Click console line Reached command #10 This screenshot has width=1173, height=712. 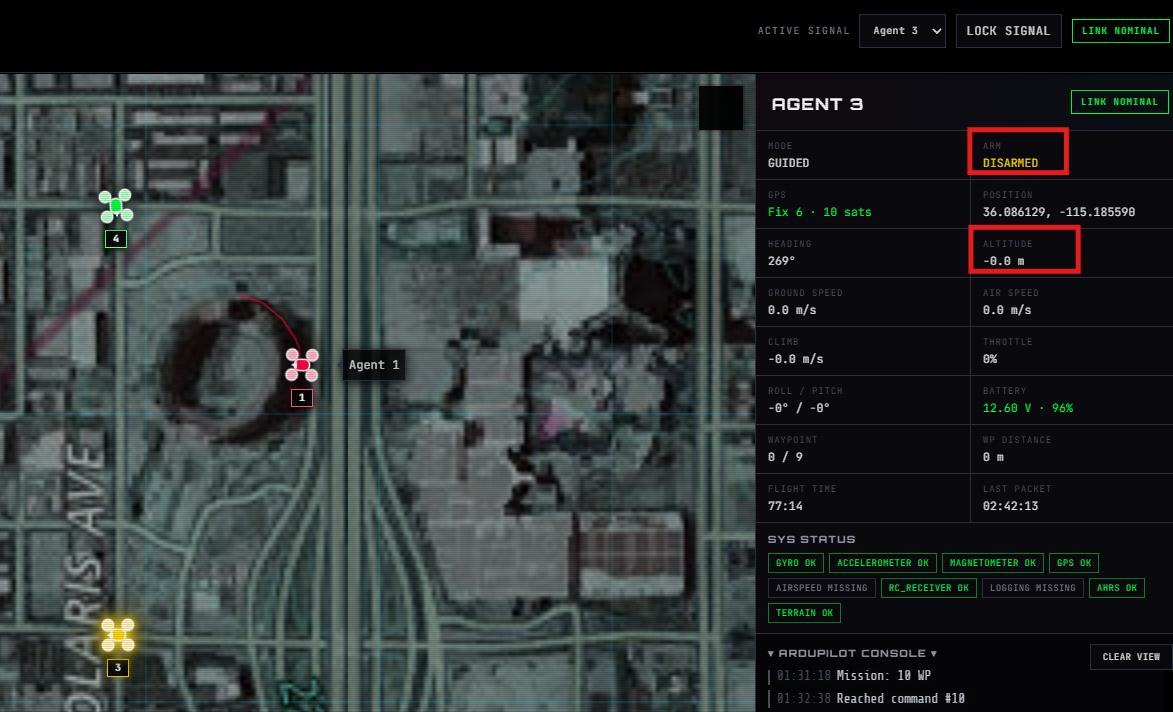(x=900, y=699)
